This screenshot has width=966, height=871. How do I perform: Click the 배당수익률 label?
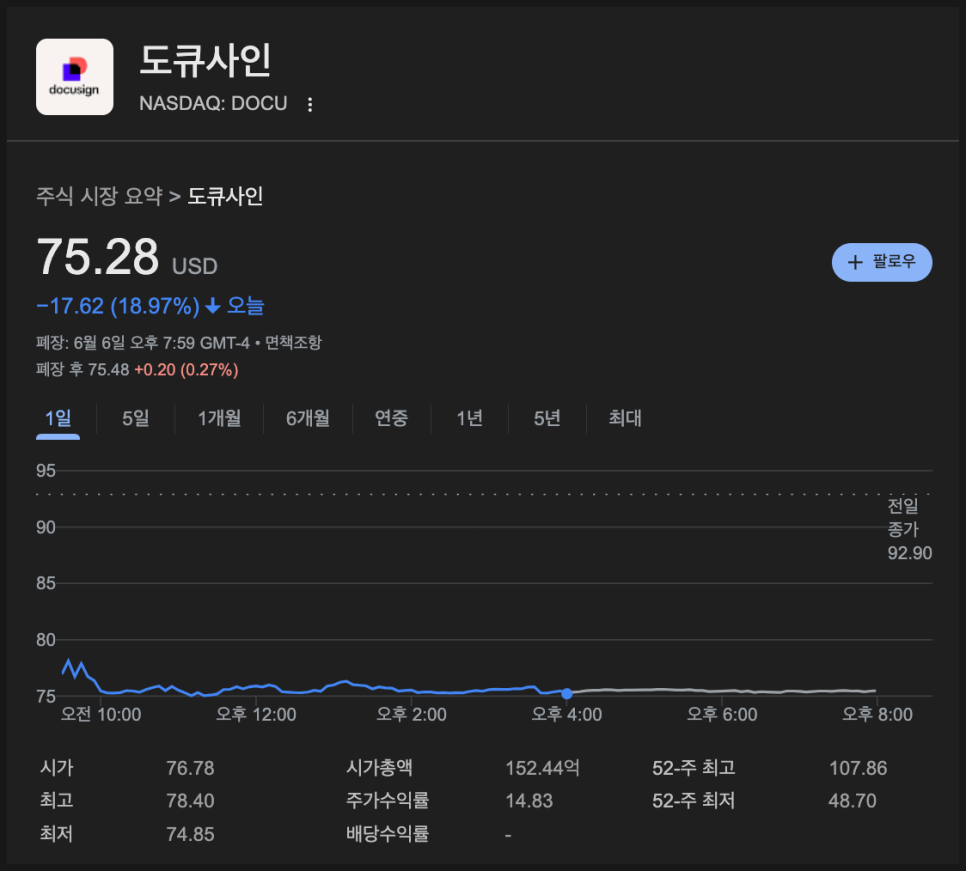(x=388, y=834)
